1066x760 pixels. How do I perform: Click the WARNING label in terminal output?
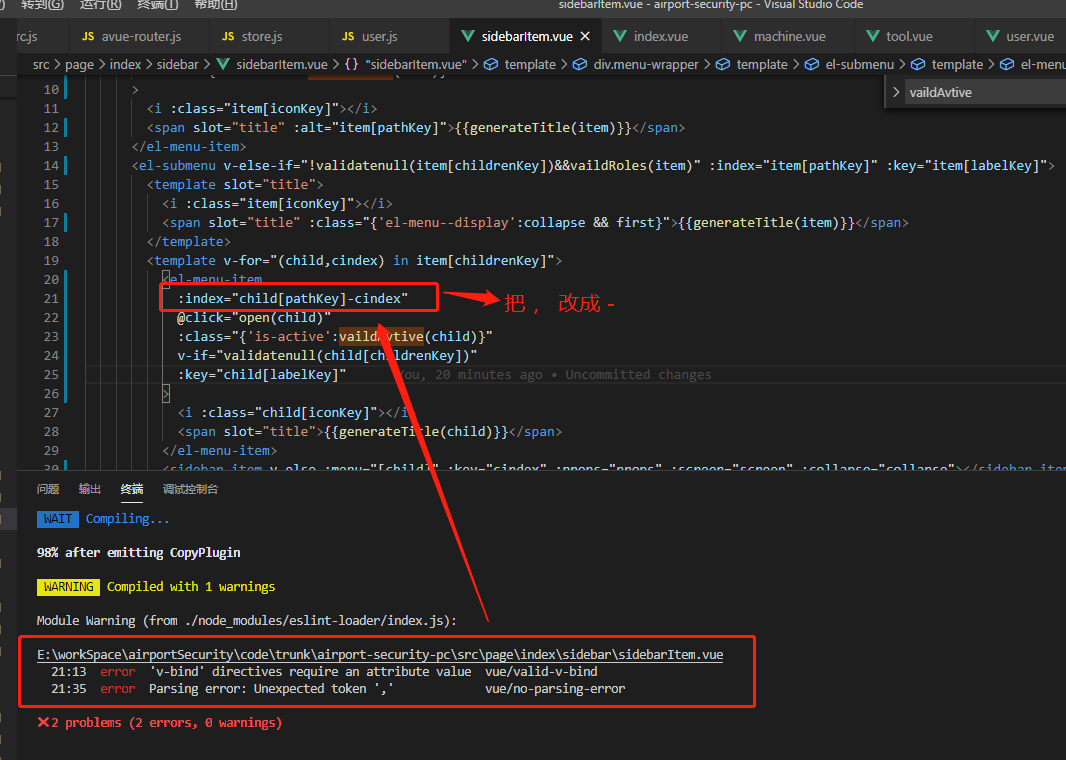(69, 587)
